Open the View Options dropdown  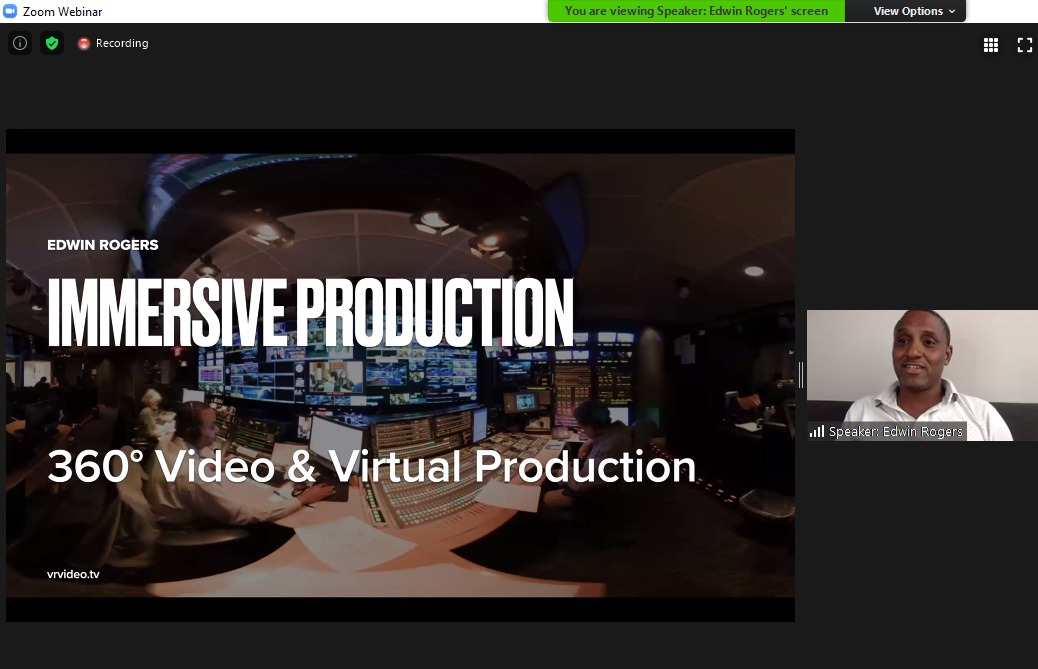pos(905,11)
